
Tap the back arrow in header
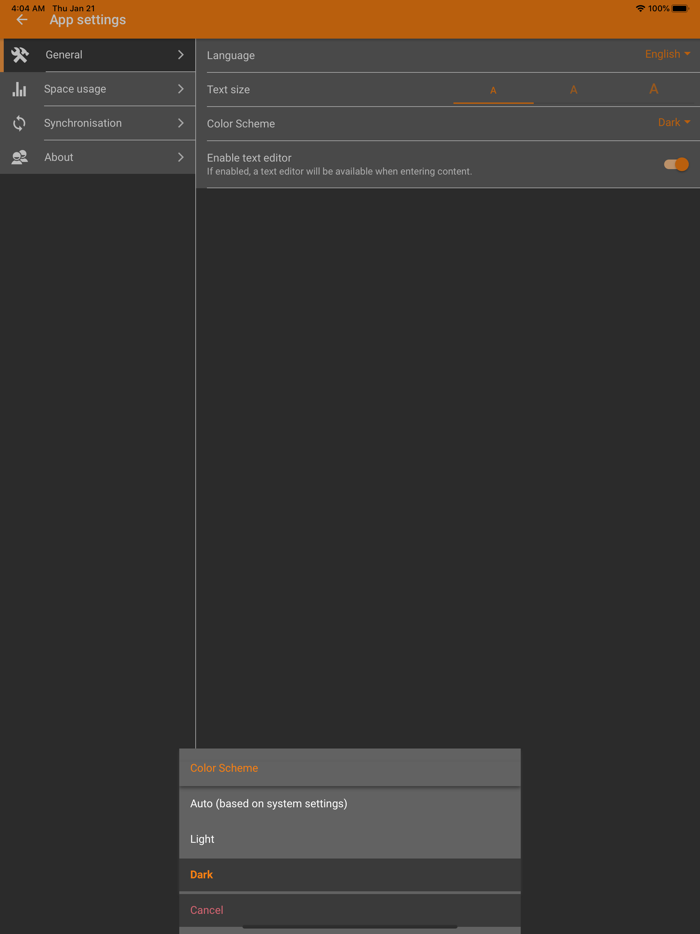click(22, 20)
